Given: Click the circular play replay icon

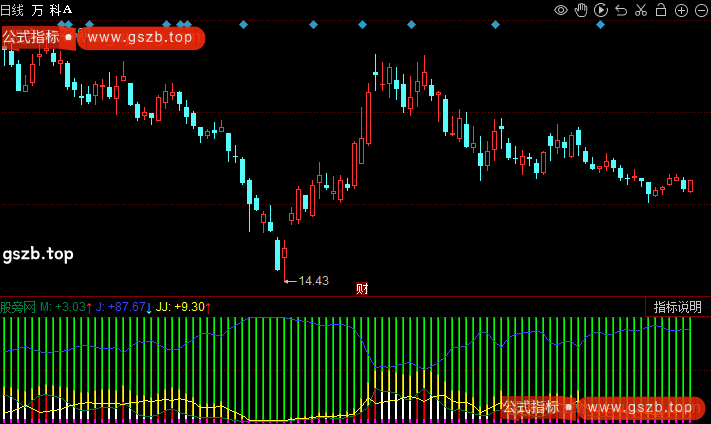Looking at the screenshot, I should 601,10.
